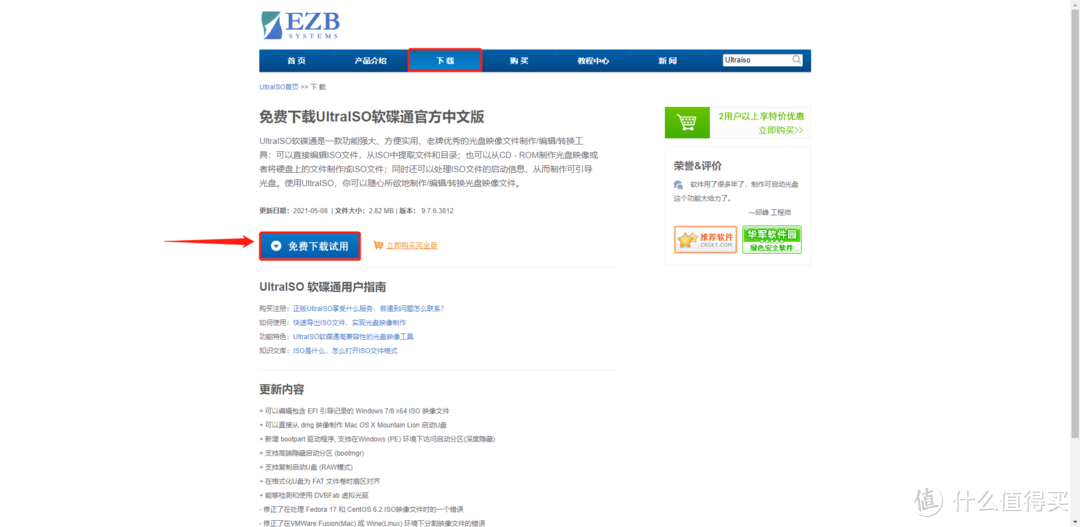Open the 教程中心 nav item
The image size is (1080, 527).
pos(593,61)
